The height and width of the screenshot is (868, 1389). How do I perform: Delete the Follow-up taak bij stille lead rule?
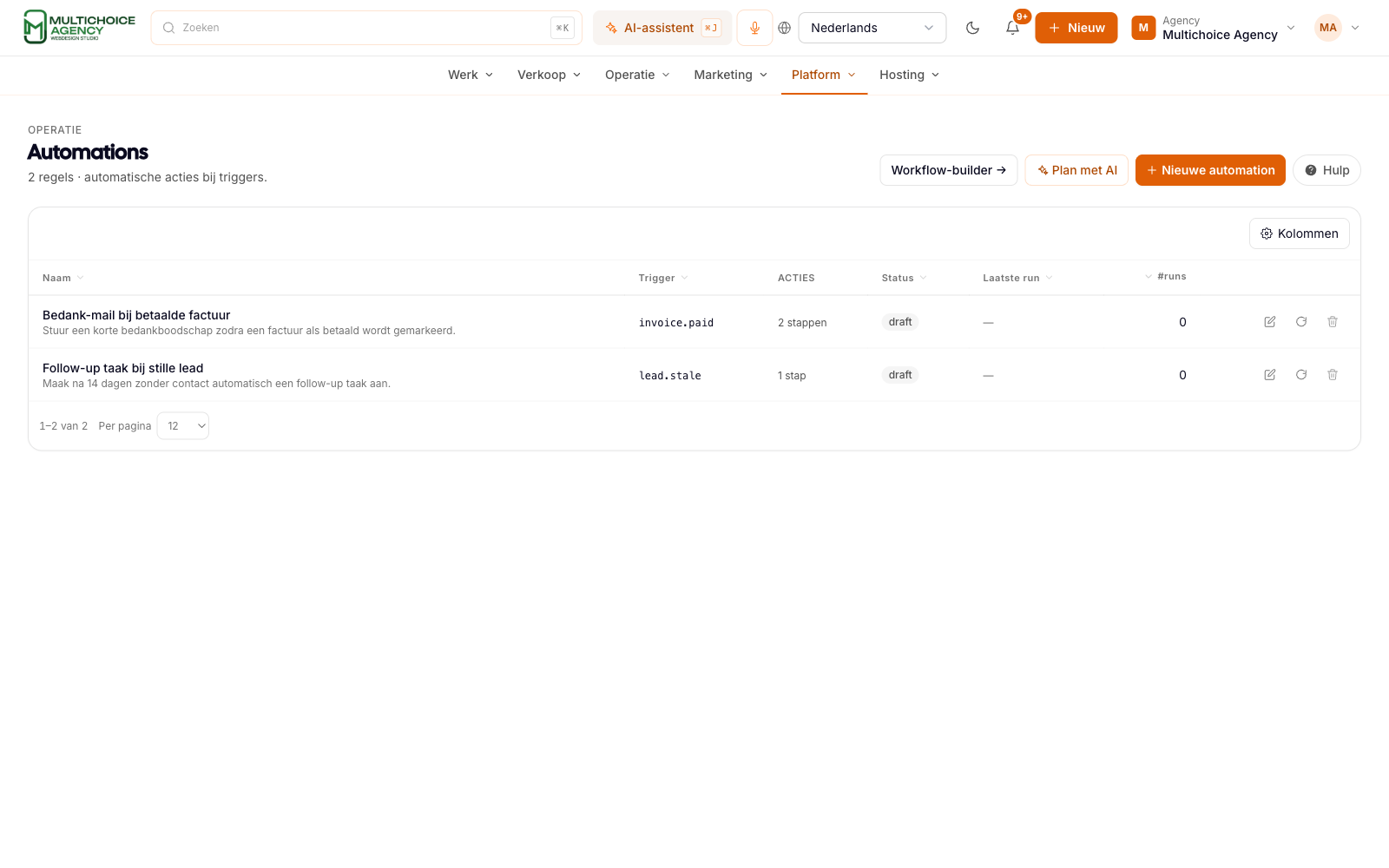click(x=1332, y=375)
